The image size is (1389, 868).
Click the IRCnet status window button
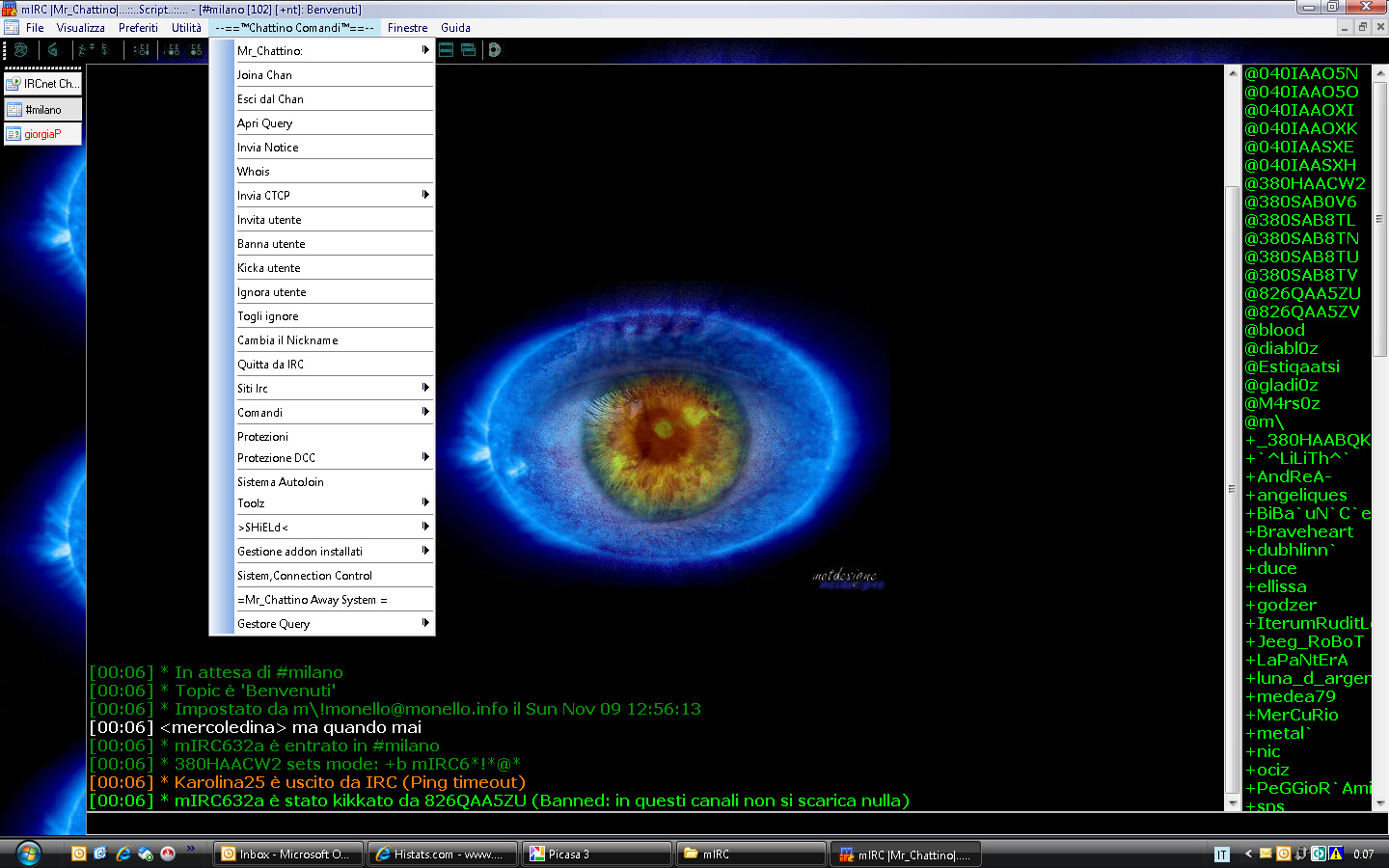click(42, 84)
